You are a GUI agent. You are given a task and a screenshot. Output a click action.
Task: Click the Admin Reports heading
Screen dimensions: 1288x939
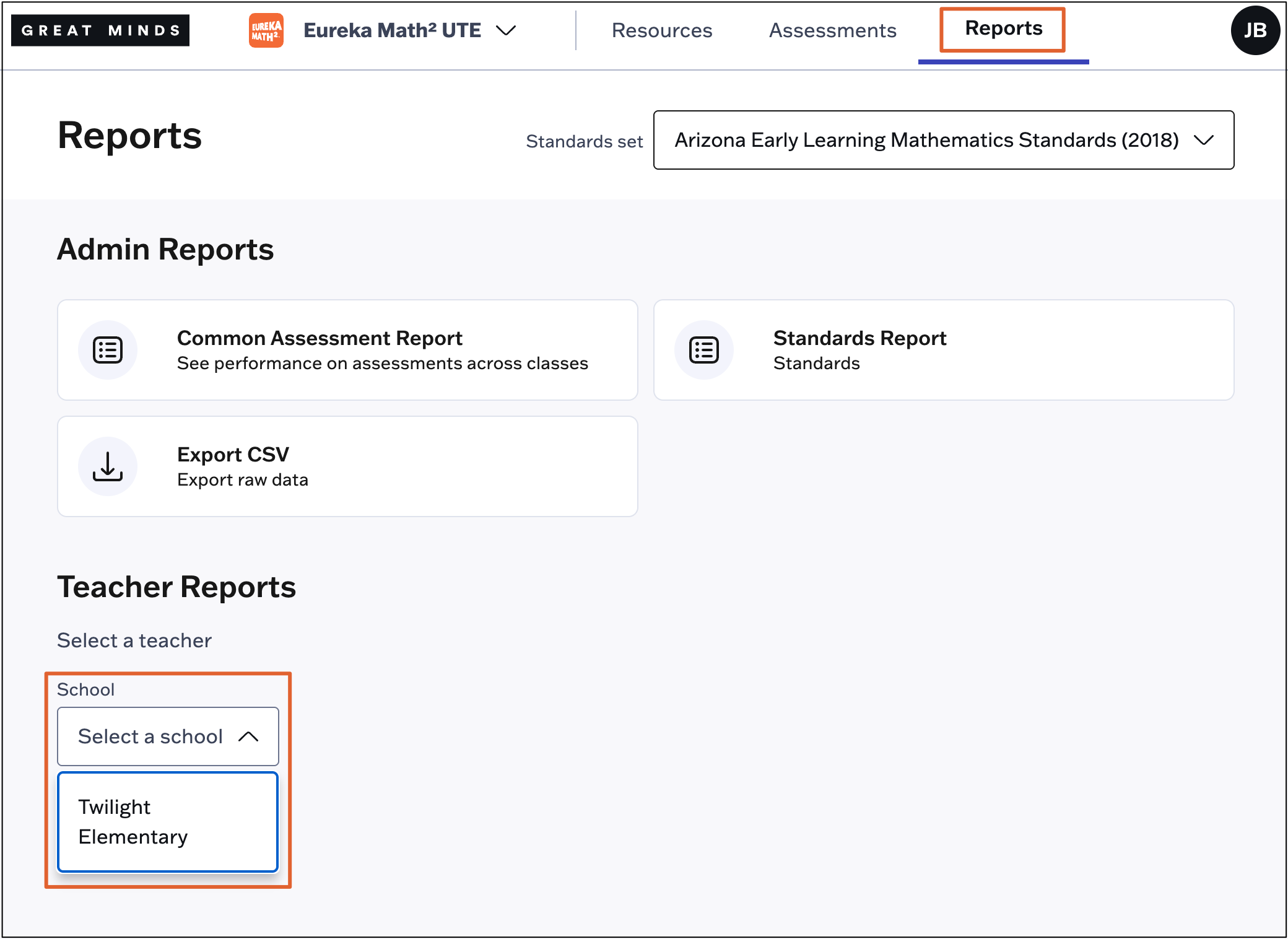[x=165, y=250]
